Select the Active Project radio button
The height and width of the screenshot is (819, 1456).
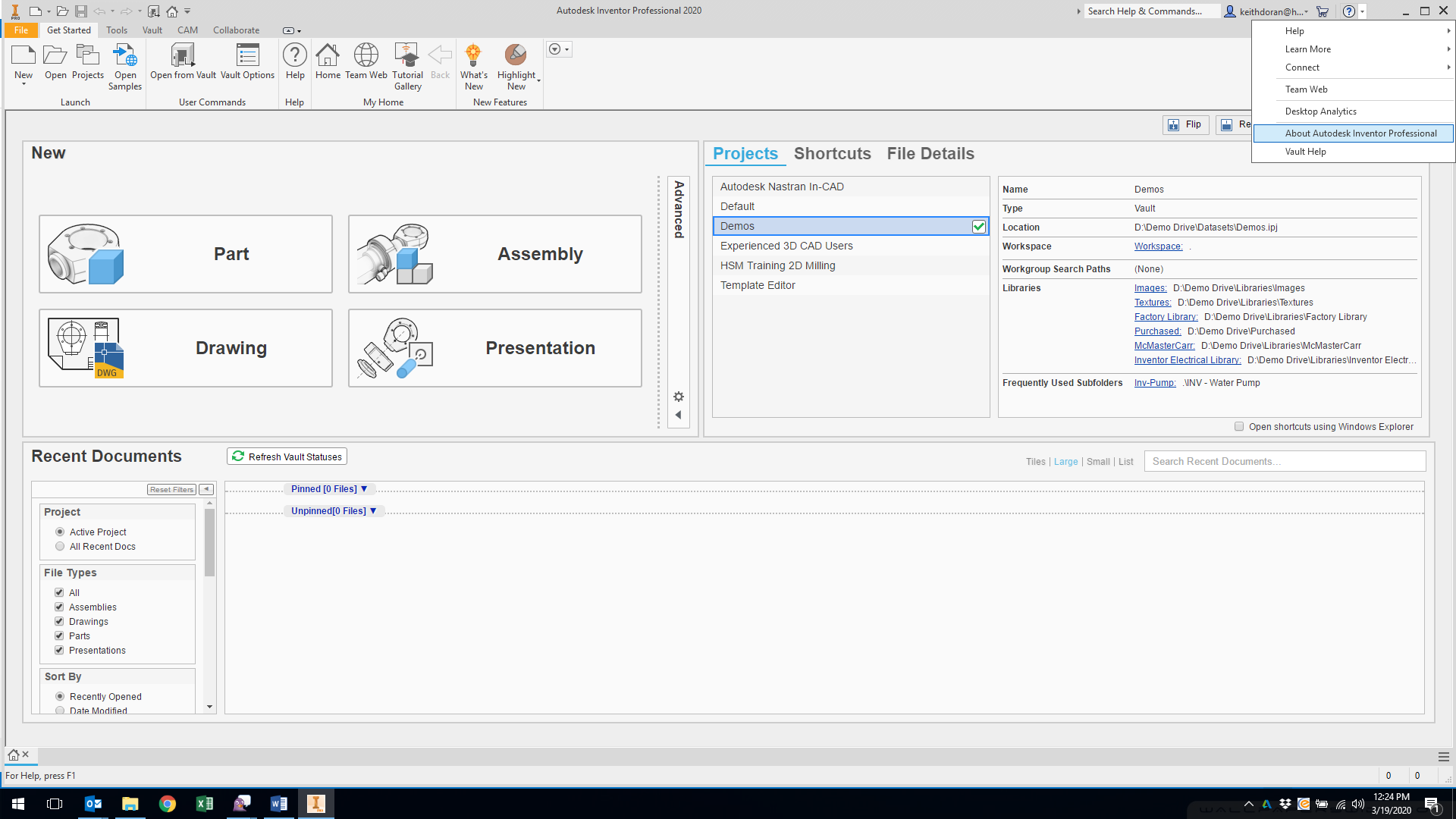(x=60, y=532)
